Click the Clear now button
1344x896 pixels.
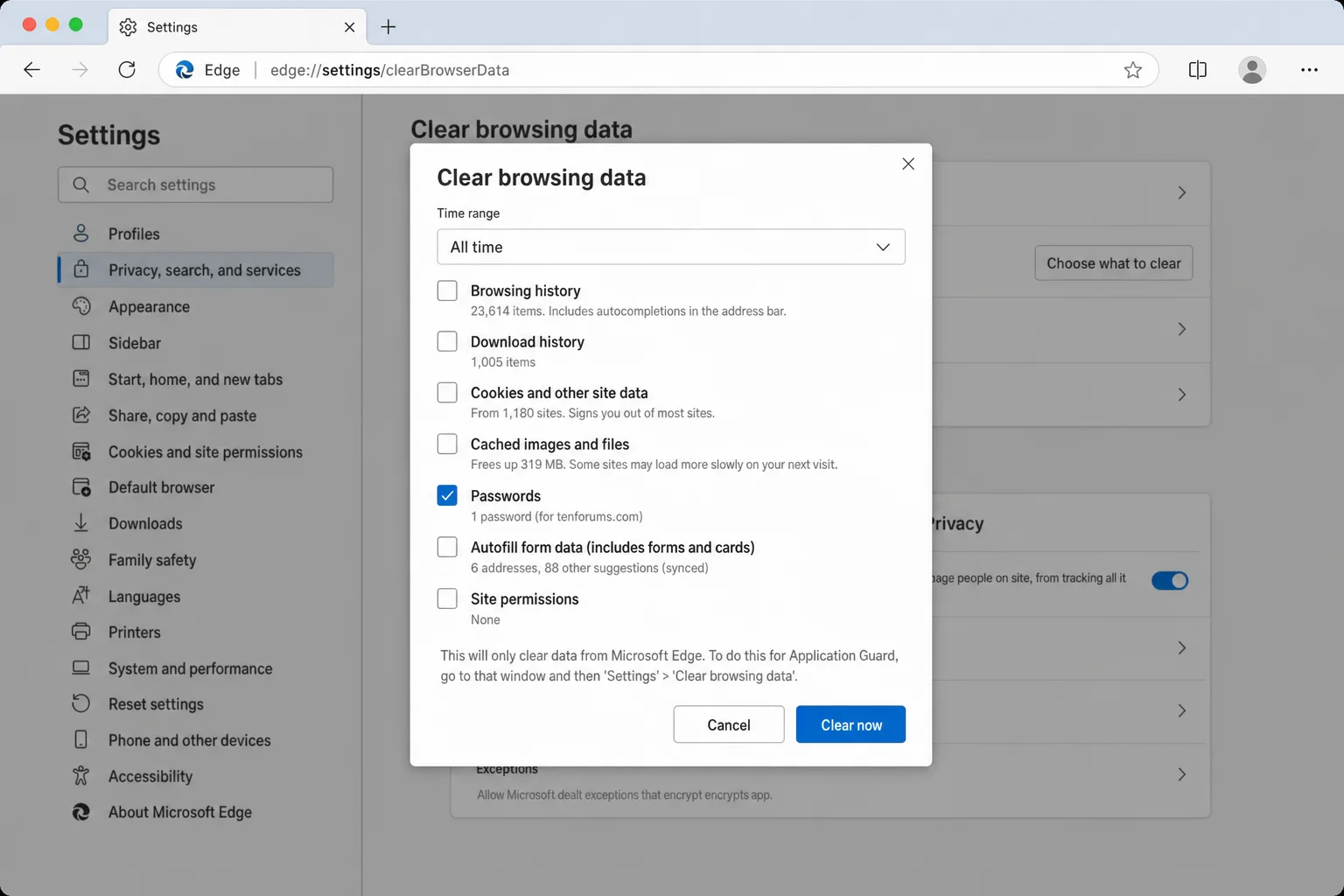click(x=850, y=724)
